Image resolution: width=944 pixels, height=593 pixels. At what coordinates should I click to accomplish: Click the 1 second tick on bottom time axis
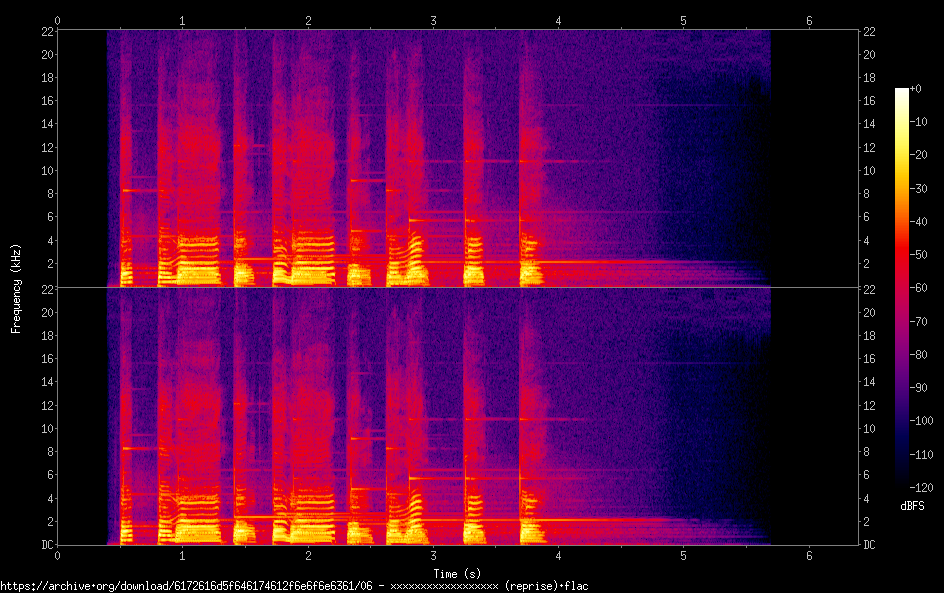[182, 556]
